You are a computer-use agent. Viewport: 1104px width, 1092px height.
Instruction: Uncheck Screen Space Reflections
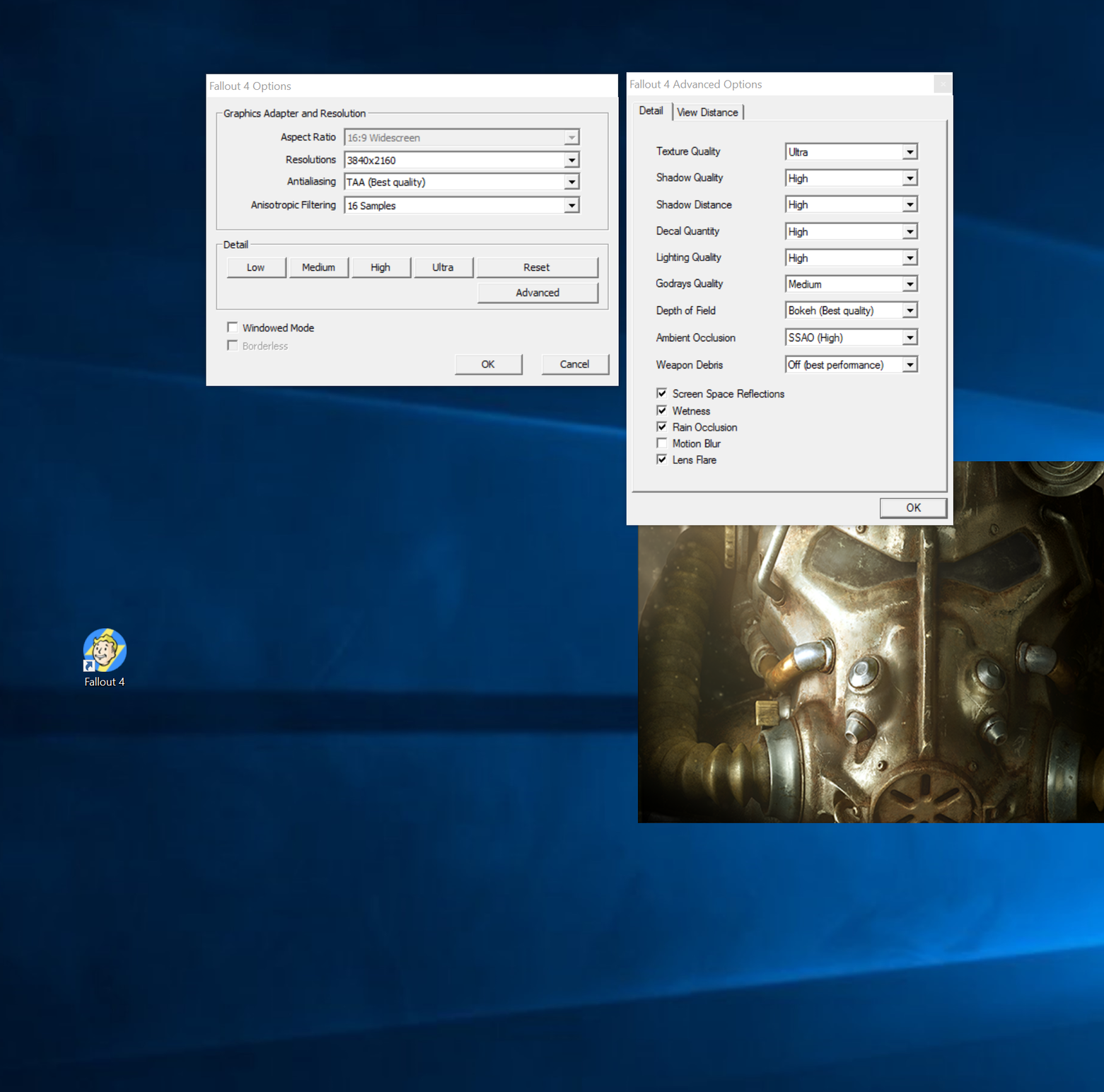pyautogui.click(x=662, y=394)
